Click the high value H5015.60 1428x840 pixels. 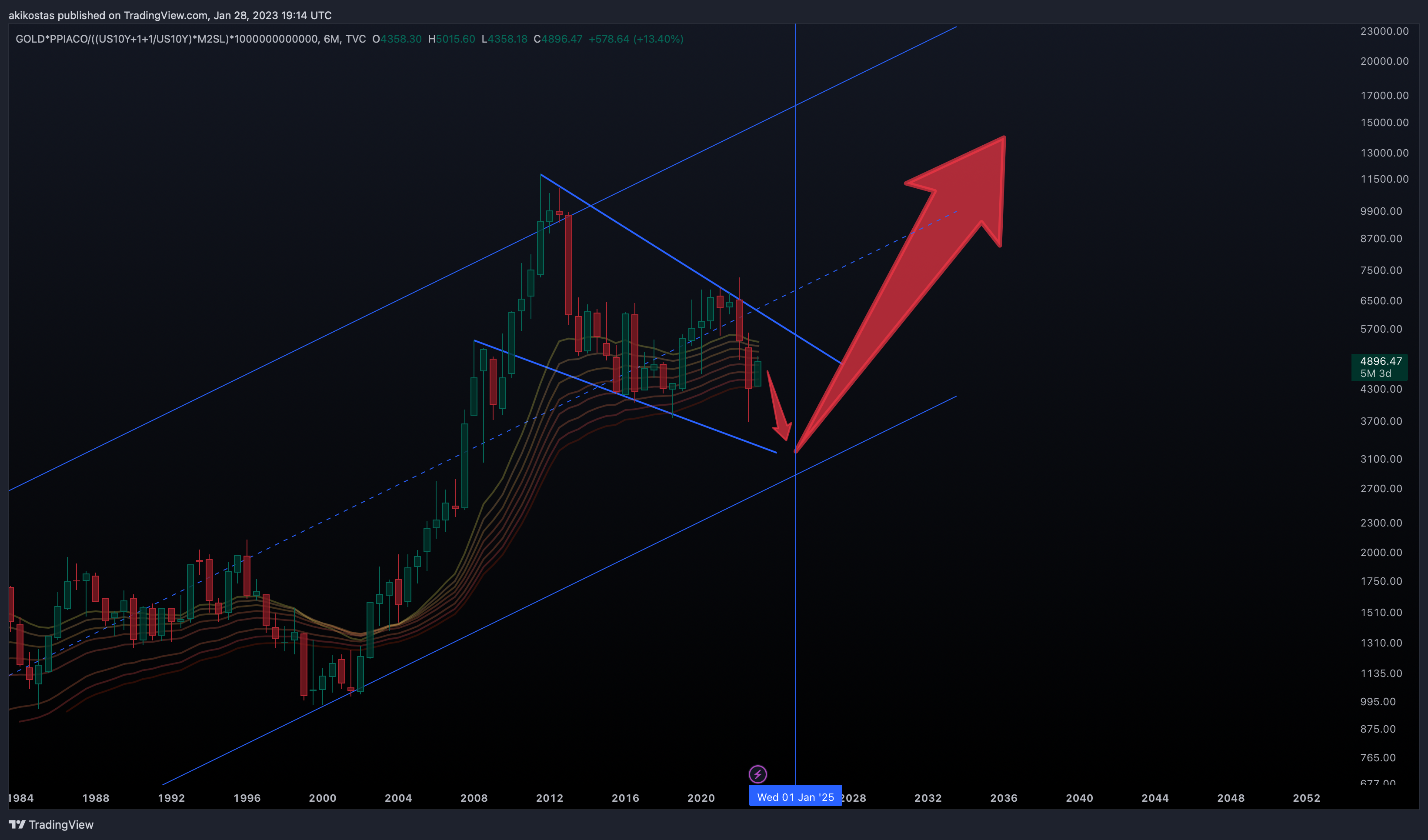(x=452, y=39)
